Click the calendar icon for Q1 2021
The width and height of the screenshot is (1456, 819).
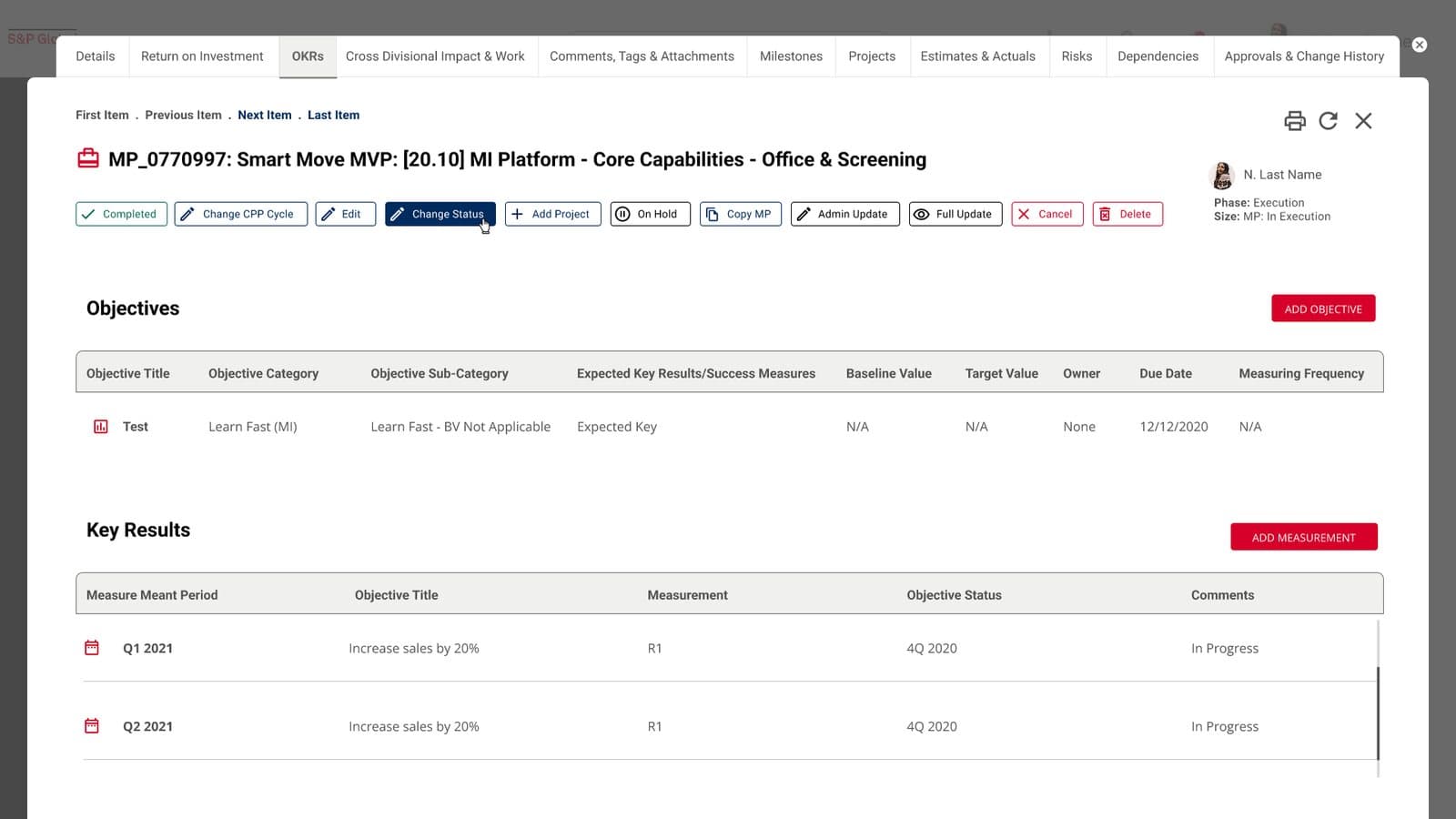point(92,647)
